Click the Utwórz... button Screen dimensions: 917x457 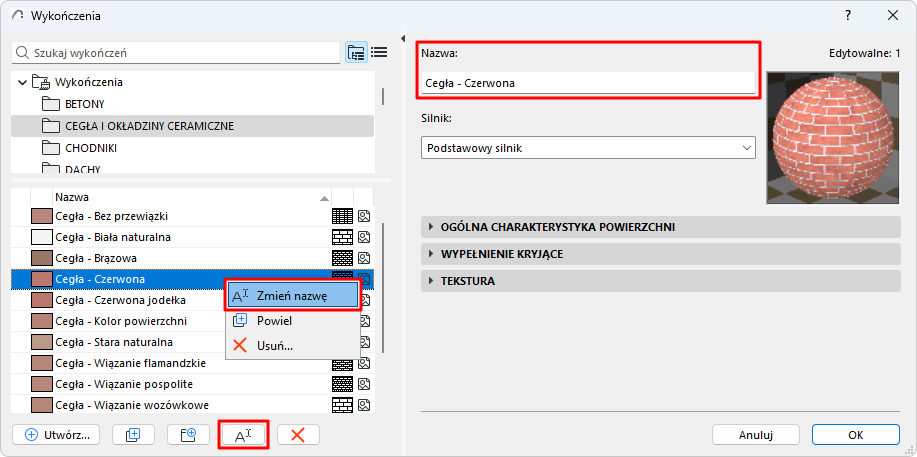coord(57,435)
